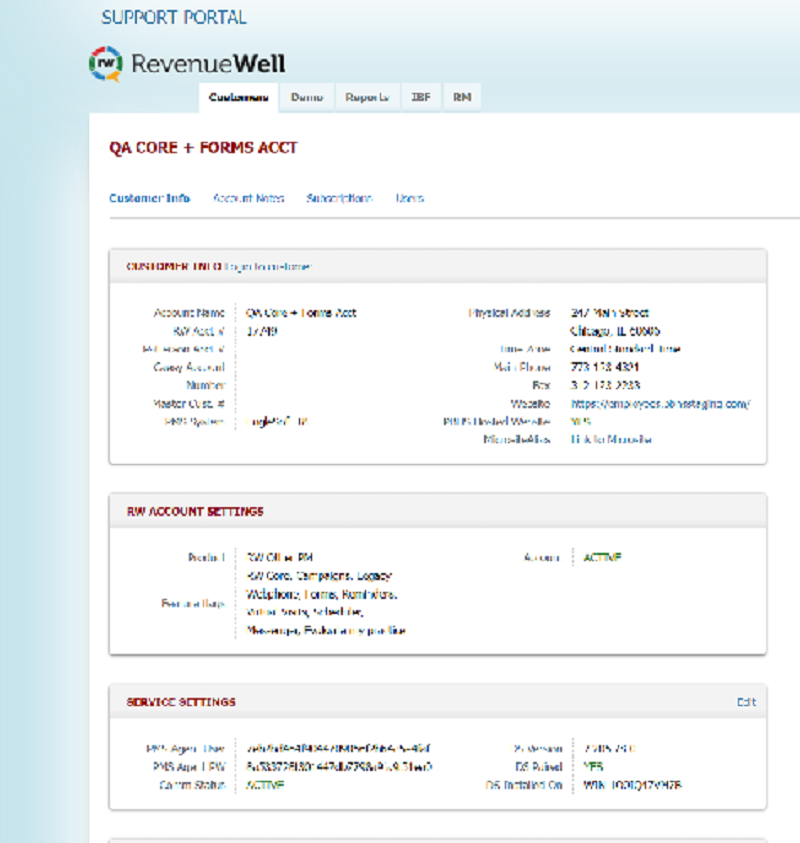Image resolution: width=800 pixels, height=843 pixels.
Task: Click the RevenueWell logo
Action: click(187, 64)
